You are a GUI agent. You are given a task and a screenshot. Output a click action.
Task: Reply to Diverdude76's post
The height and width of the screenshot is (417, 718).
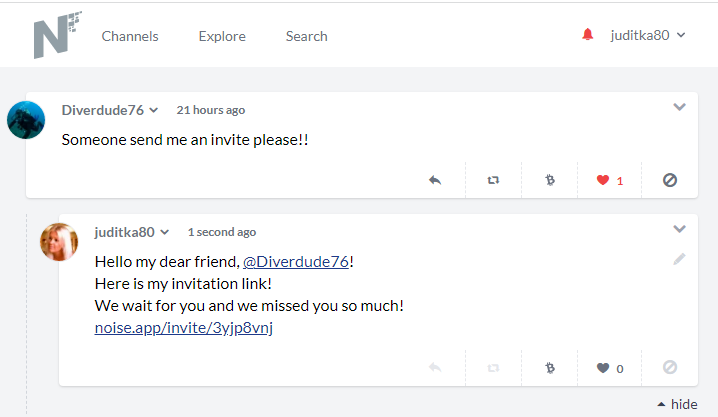coord(435,180)
